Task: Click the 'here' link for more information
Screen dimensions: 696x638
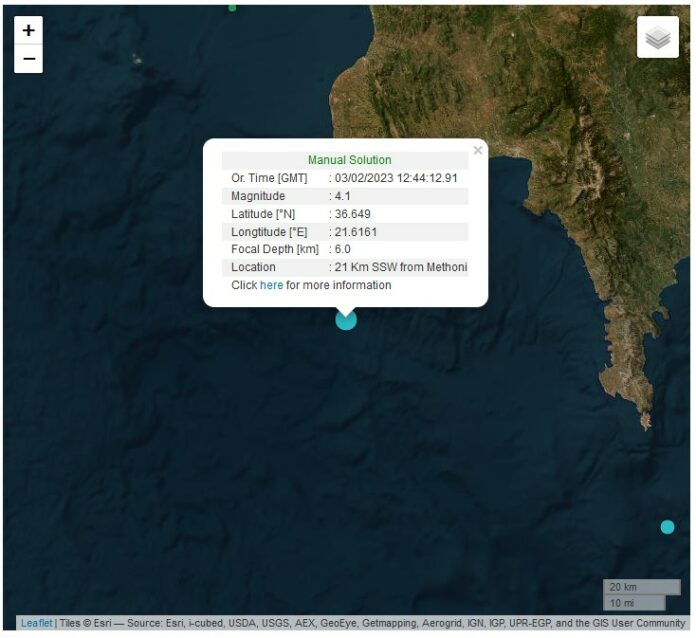Action: (271, 285)
